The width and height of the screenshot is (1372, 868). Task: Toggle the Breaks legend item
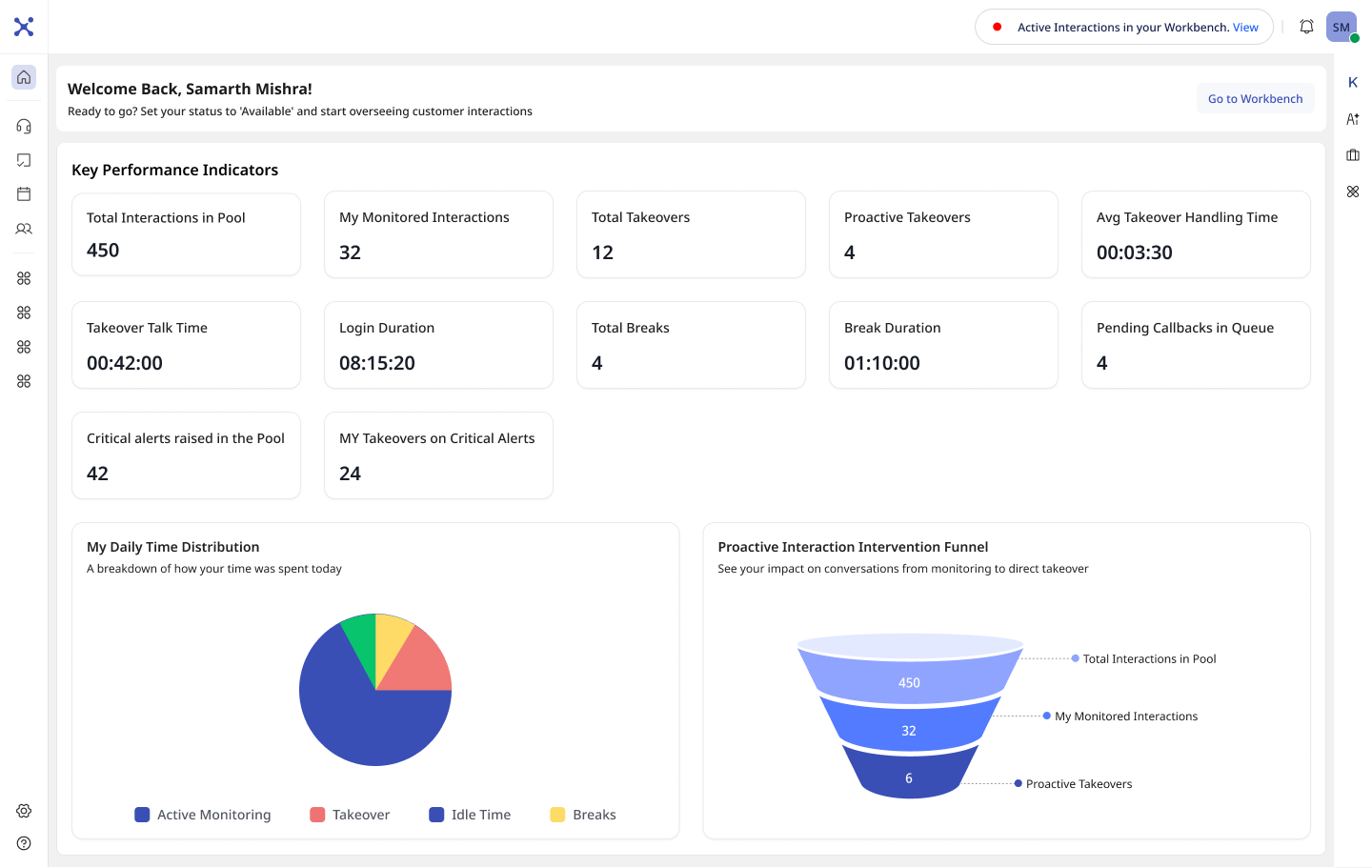(x=583, y=815)
